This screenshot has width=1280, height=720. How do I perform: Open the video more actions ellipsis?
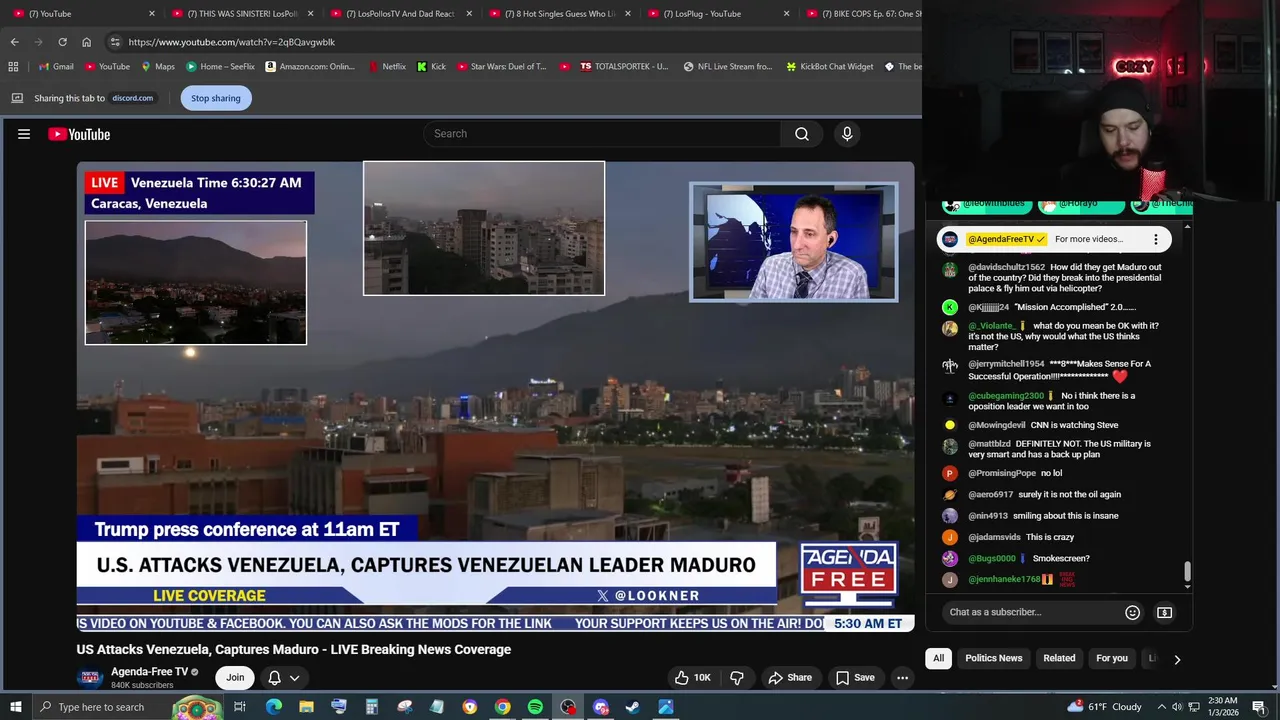pos(902,677)
